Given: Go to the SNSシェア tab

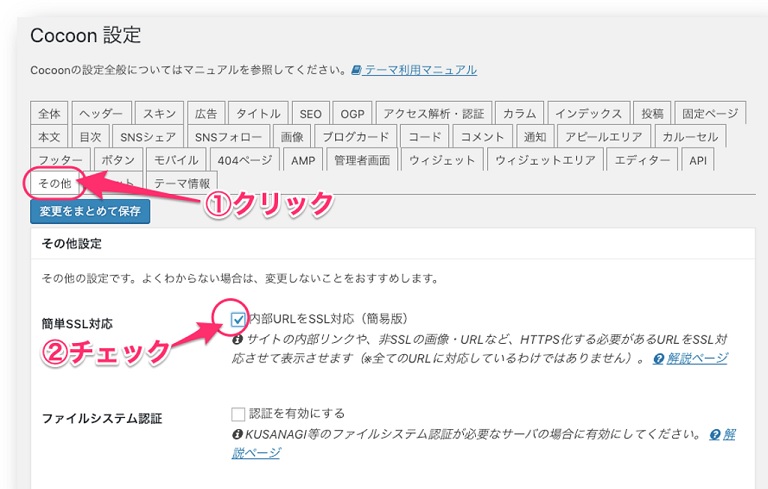Looking at the screenshot, I should [148, 137].
